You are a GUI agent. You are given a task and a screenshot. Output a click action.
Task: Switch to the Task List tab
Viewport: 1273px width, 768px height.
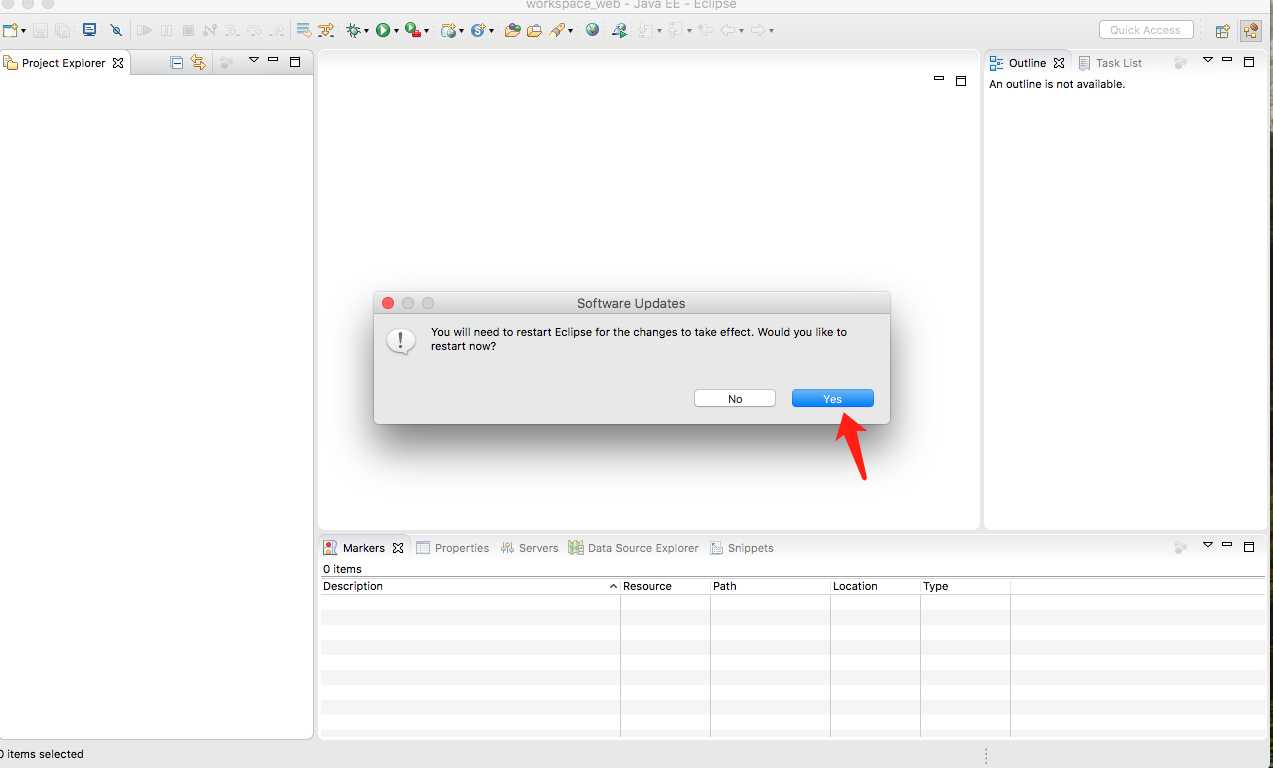pyautogui.click(x=1110, y=63)
